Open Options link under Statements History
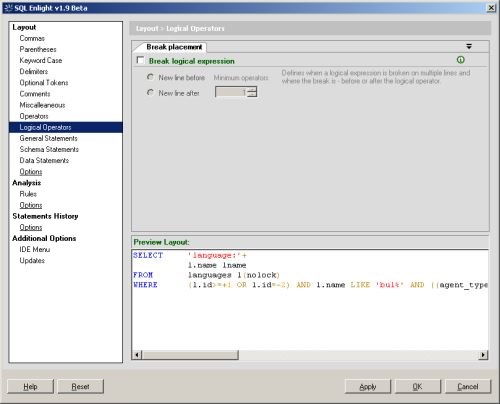Image resolution: width=500 pixels, height=404 pixels. 31,227
